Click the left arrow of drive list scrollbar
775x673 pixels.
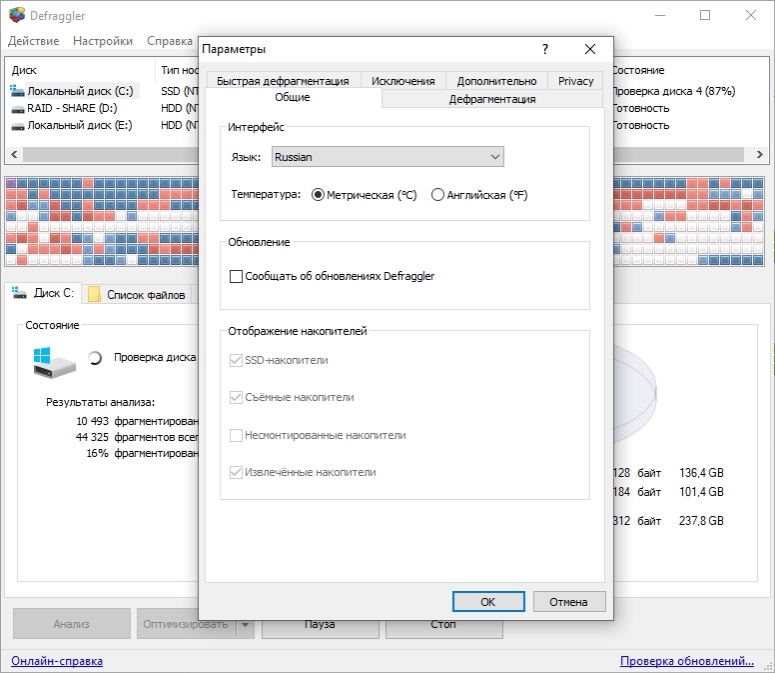14,154
